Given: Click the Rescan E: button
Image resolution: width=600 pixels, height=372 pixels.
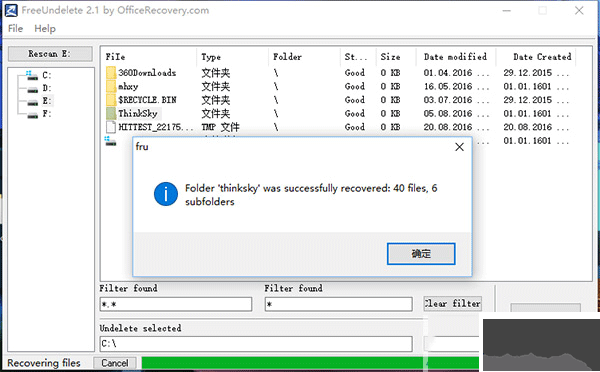Looking at the screenshot, I should point(50,54).
